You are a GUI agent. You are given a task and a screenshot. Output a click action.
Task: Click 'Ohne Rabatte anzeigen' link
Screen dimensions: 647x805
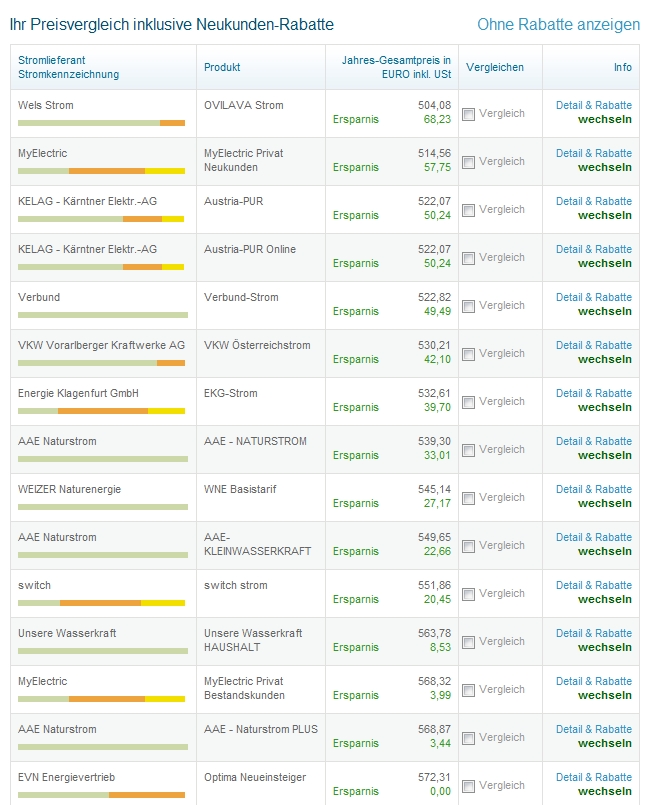point(558,24)
